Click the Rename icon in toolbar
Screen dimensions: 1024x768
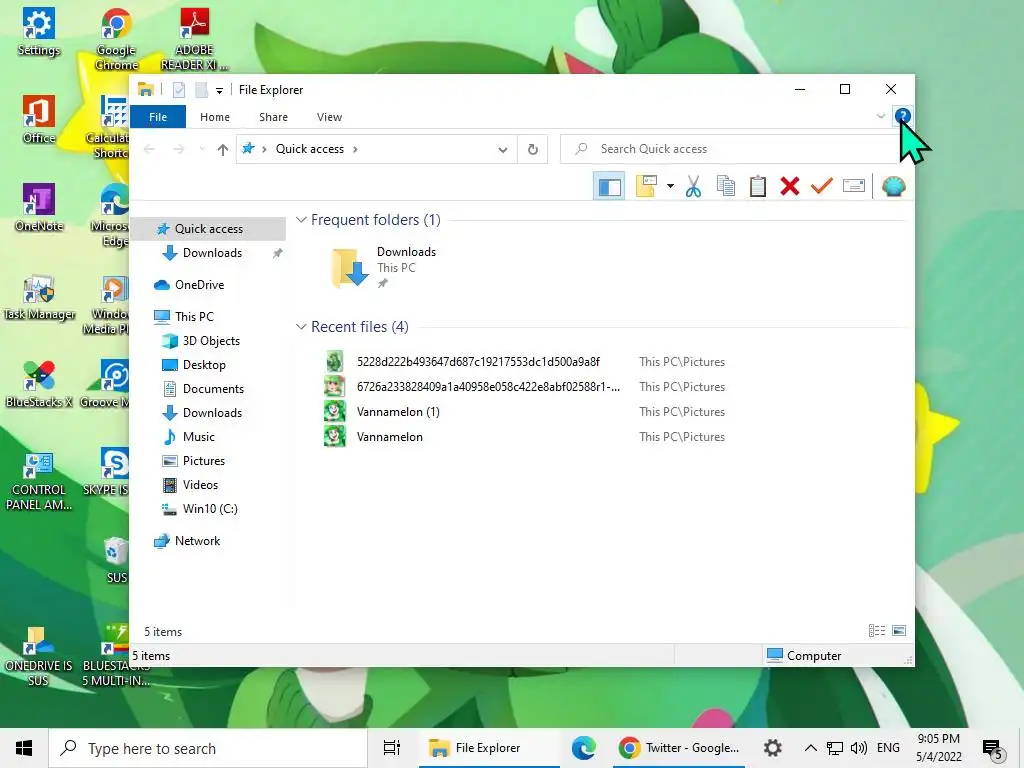[854, 187]
